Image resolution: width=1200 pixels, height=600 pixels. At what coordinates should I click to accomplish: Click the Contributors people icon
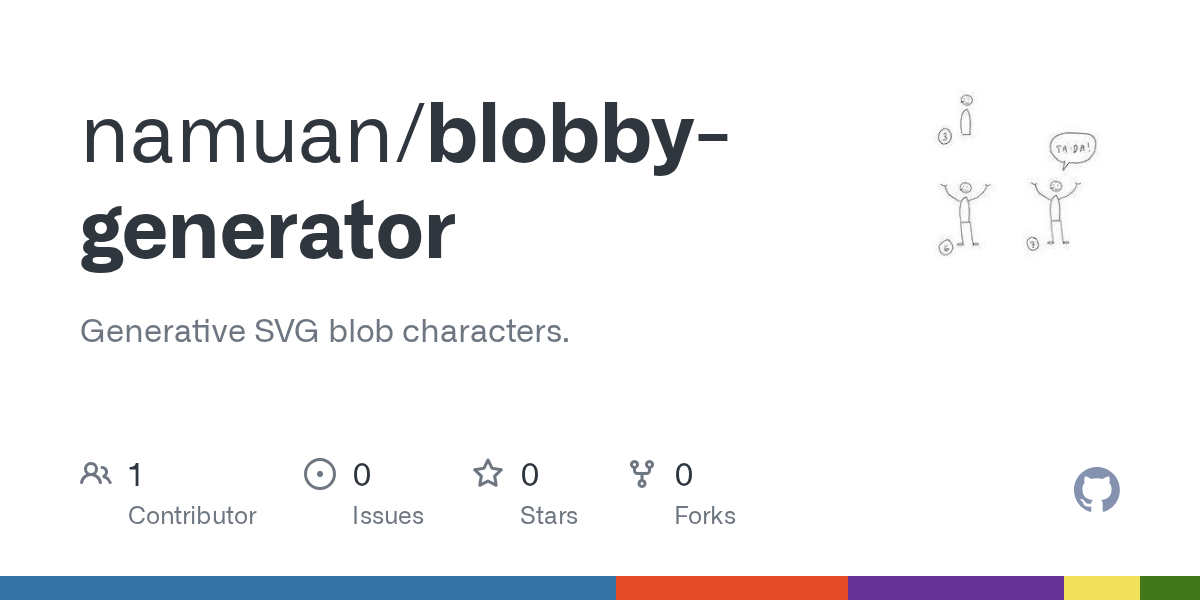click(x=96, y=474)
